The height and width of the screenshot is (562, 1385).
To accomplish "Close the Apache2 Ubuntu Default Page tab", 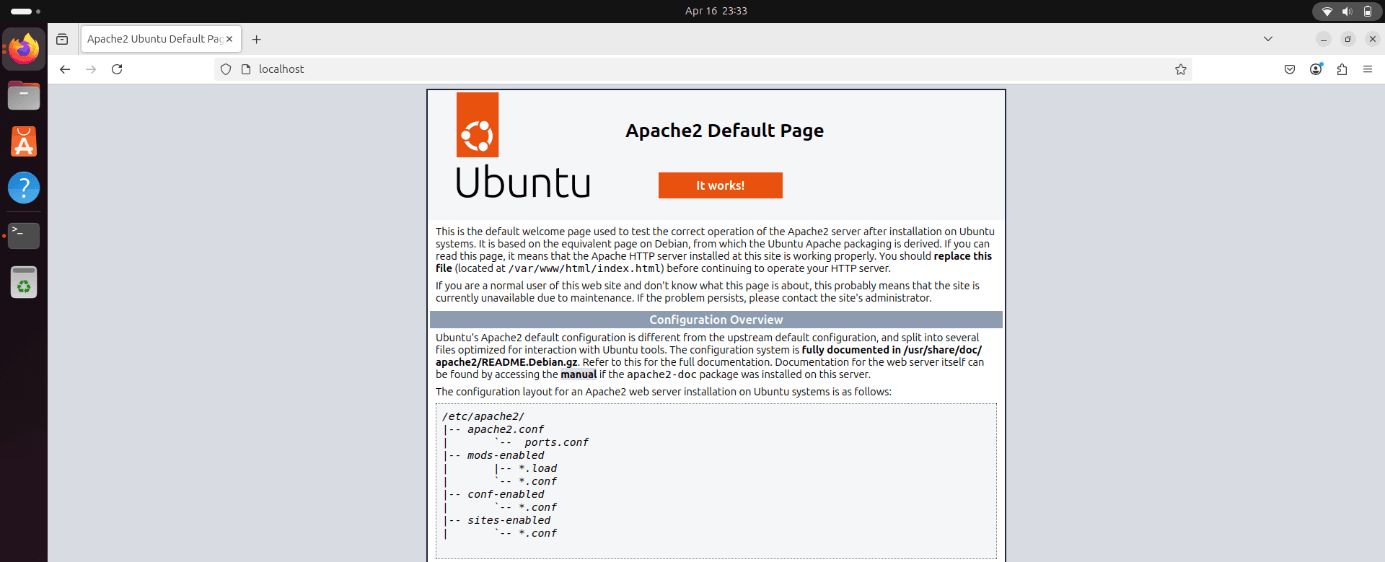I will coord(230,39).
